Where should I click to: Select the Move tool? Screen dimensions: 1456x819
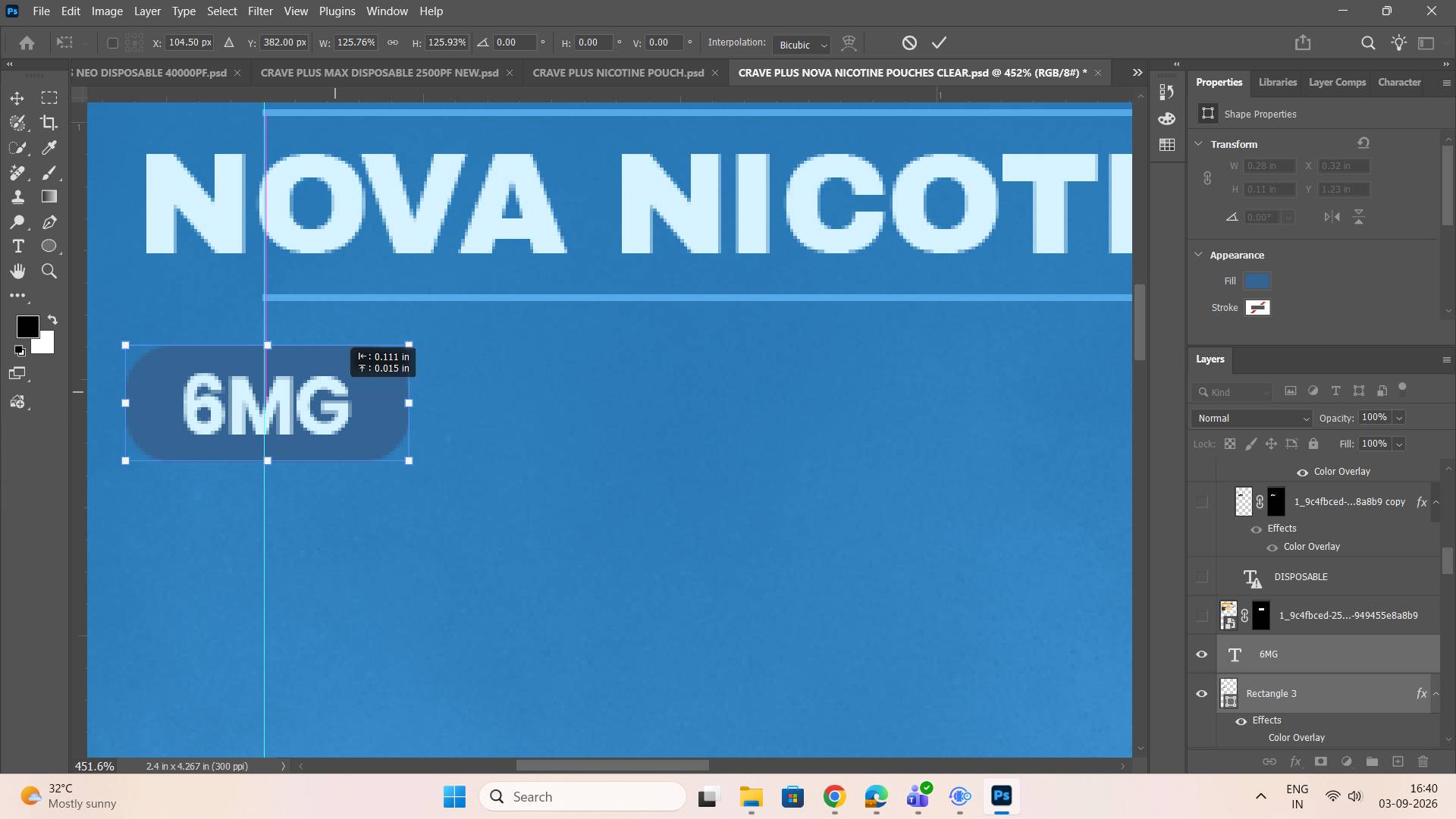pyautogui.click(x=17, y=98)
